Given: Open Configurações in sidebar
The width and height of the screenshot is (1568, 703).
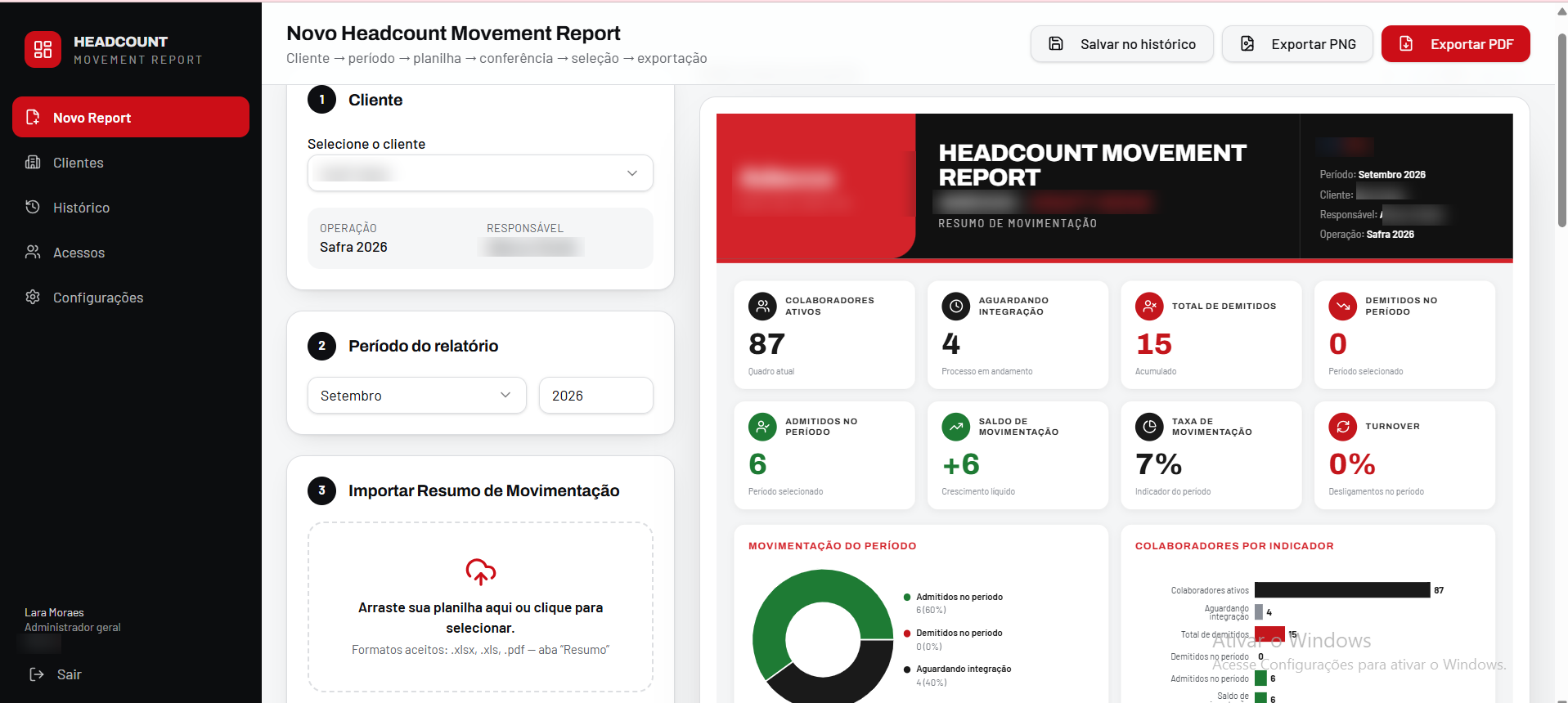Looking at the screenshot, I should 131,297.
